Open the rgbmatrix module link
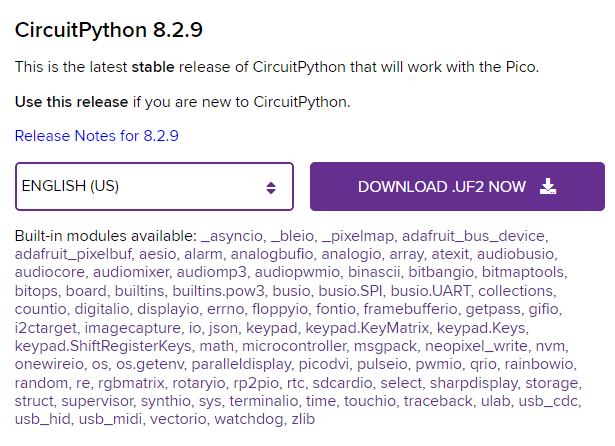 (x=131, y=383)
